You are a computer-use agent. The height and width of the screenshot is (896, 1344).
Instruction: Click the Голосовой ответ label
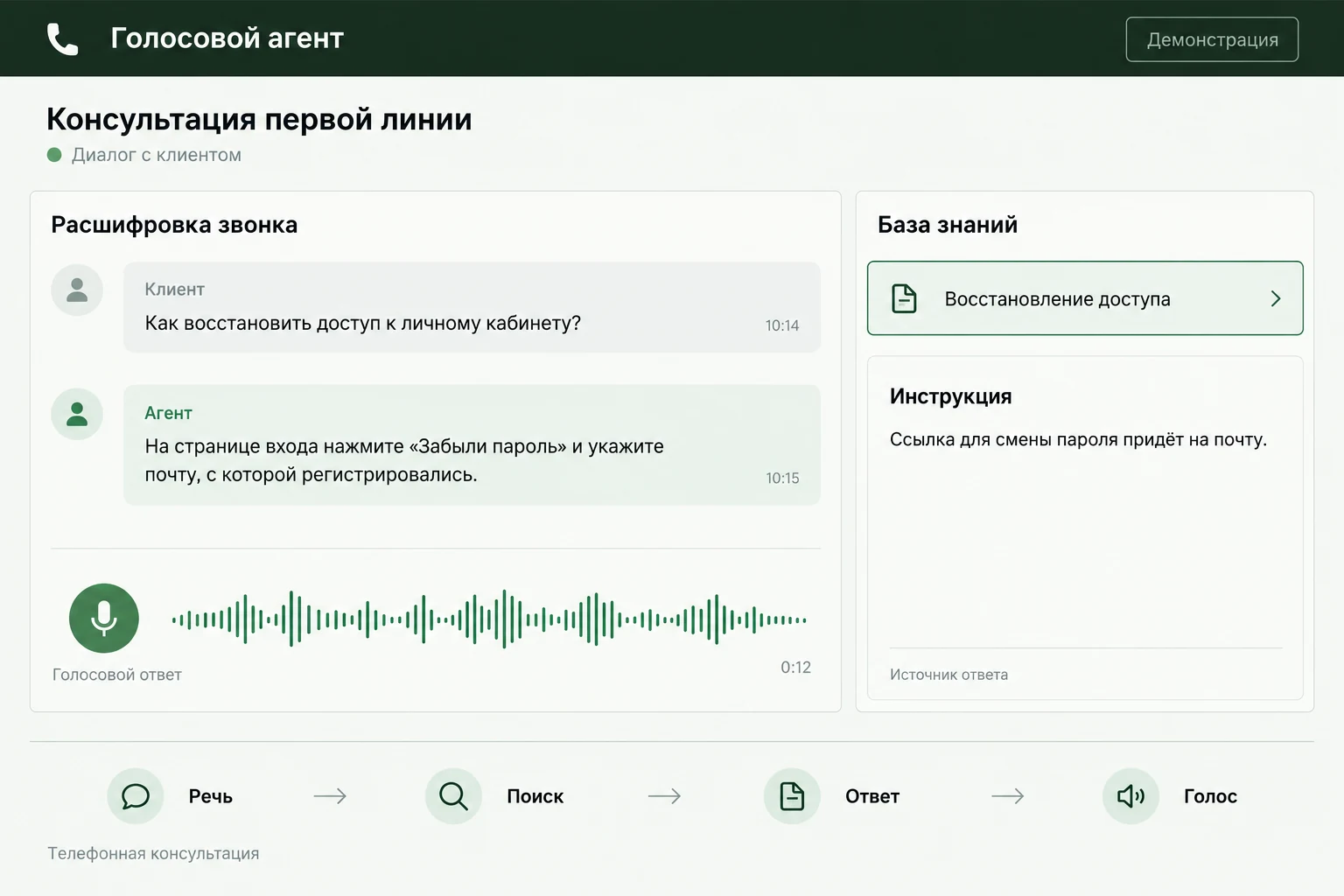point(117,675)
